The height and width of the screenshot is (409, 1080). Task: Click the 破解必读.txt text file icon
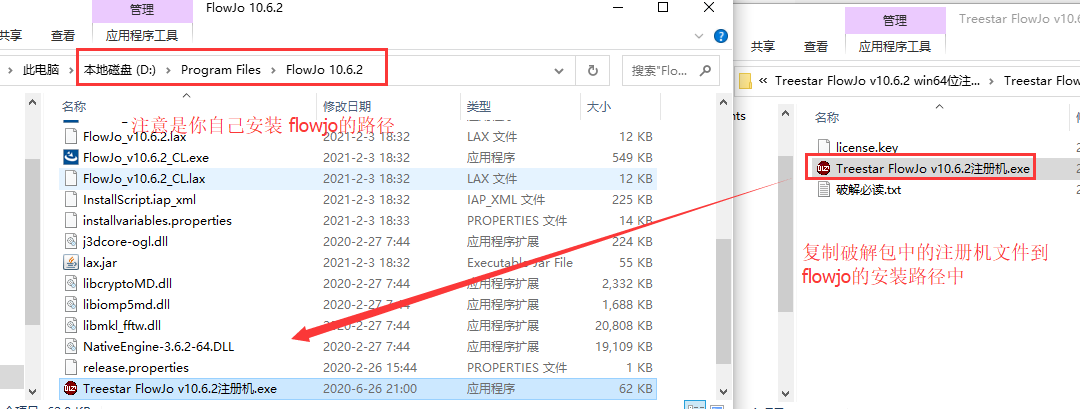tap(823, 189)
